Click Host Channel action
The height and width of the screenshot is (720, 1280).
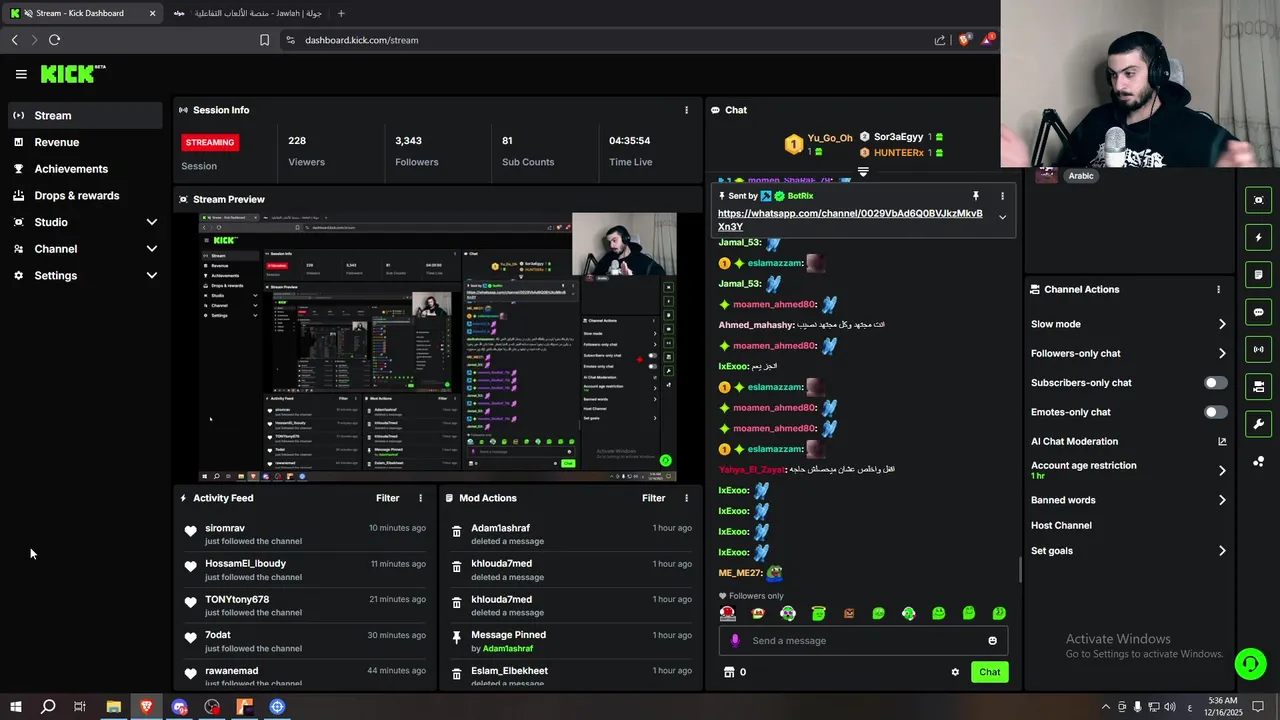tap(1061, 526)
